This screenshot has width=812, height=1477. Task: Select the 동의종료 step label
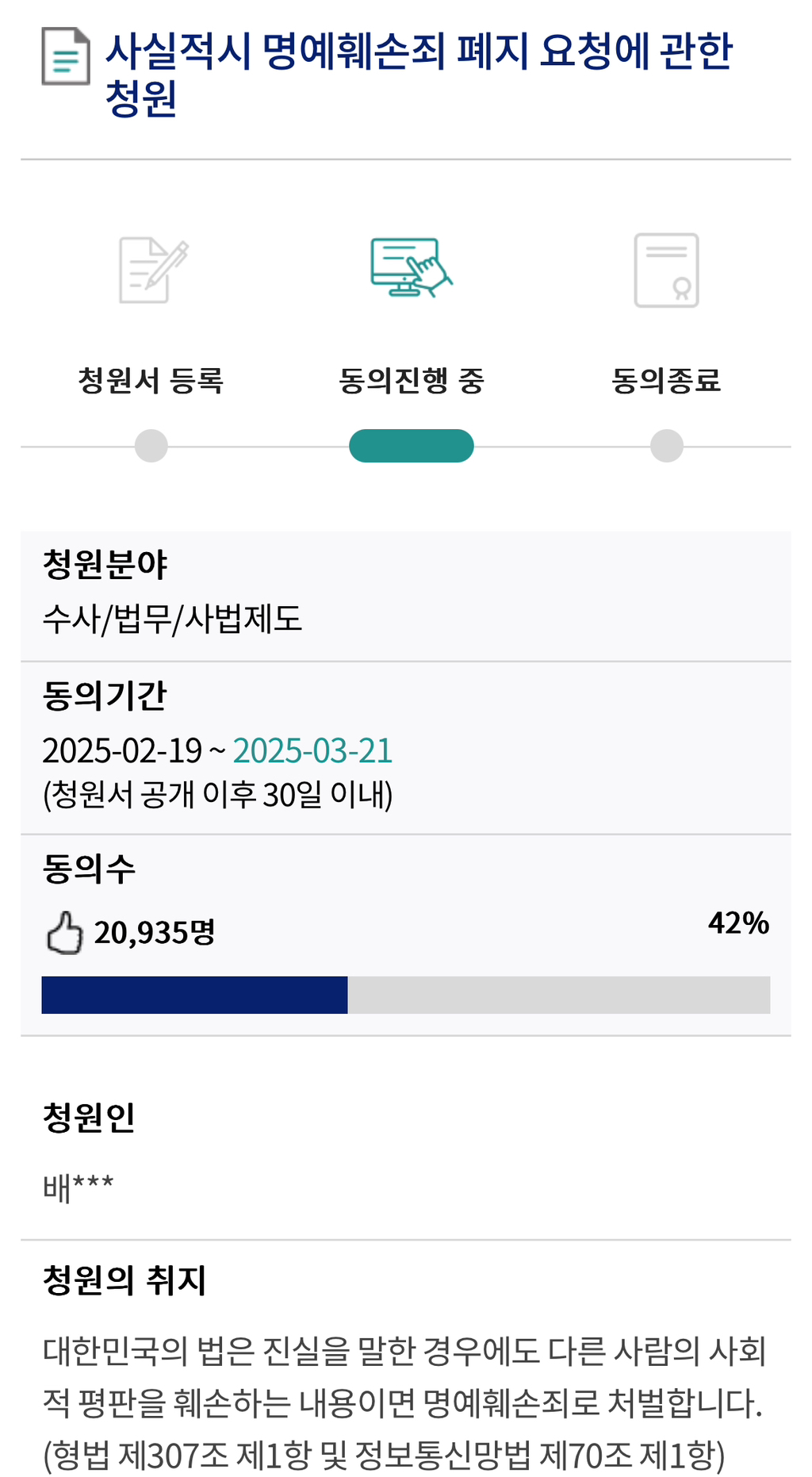(666, 381)
